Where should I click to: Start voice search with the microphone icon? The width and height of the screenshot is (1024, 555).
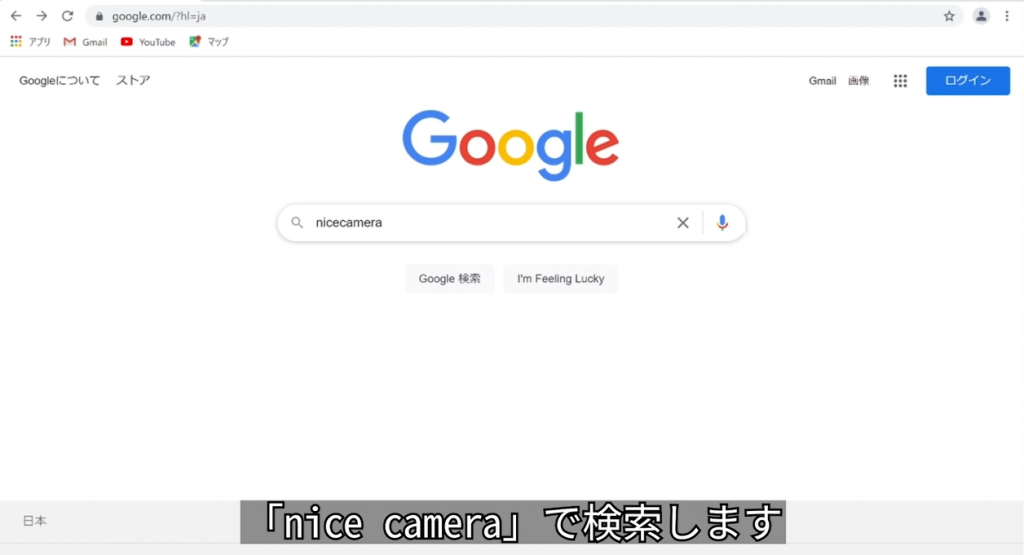722,223
